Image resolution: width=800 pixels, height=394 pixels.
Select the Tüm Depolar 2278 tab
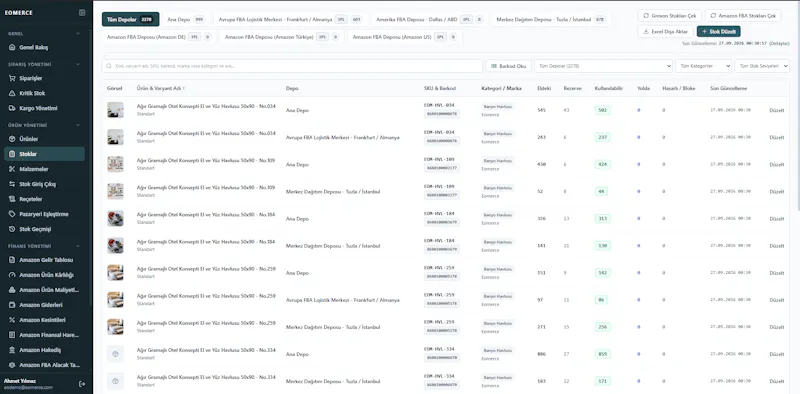(x=131, y=19)
